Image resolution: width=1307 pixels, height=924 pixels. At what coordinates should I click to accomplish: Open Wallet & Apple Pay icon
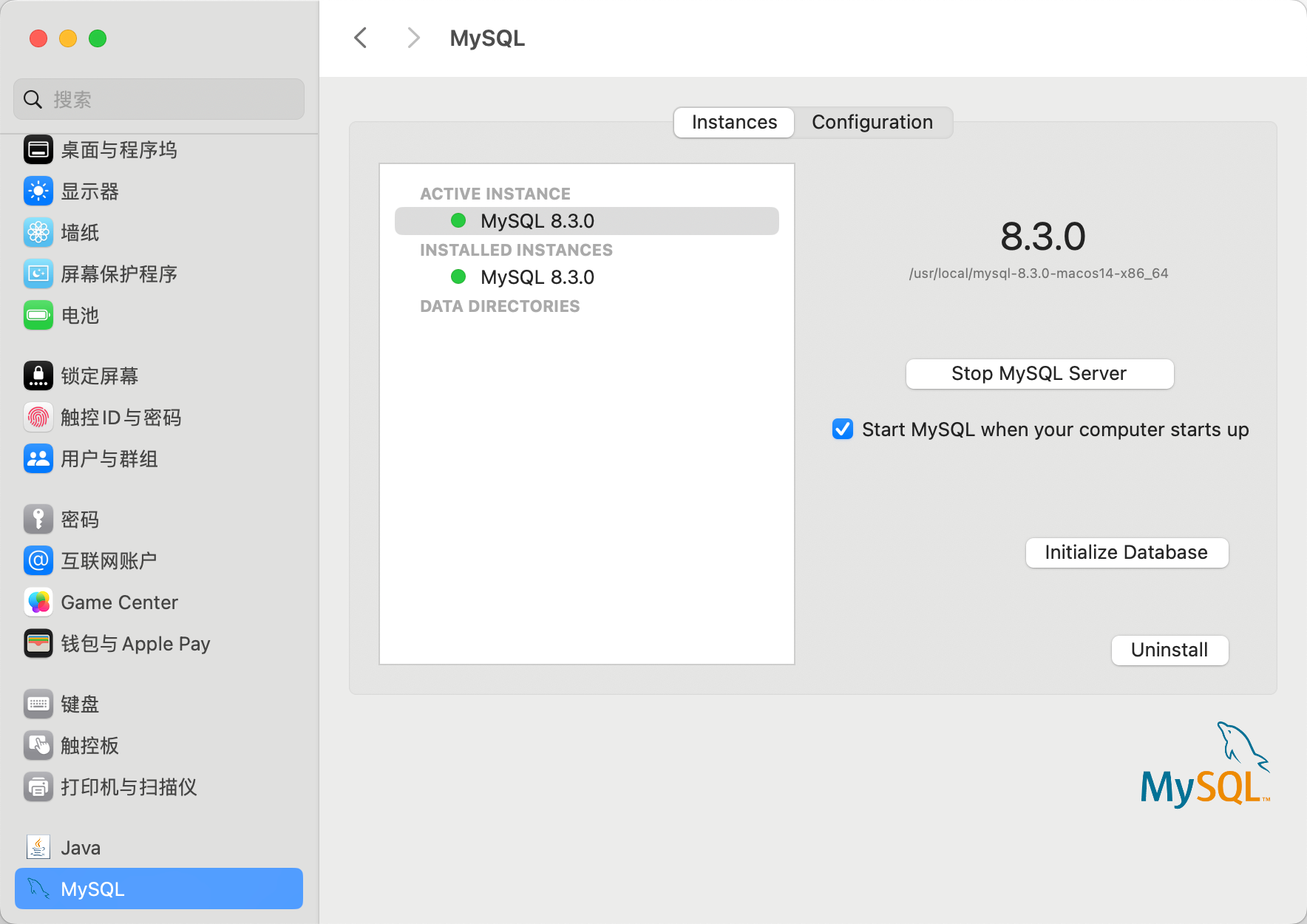[x=38, y=644]
